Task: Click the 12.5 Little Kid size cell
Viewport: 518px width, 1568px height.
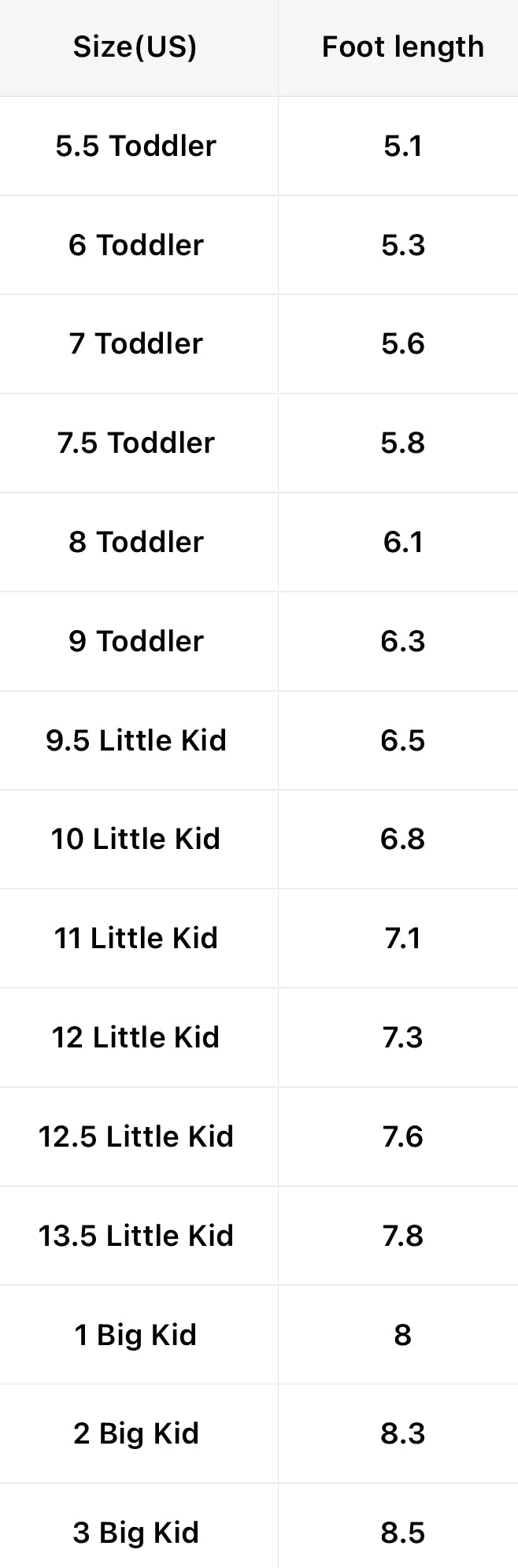Action: point(135,1136)
